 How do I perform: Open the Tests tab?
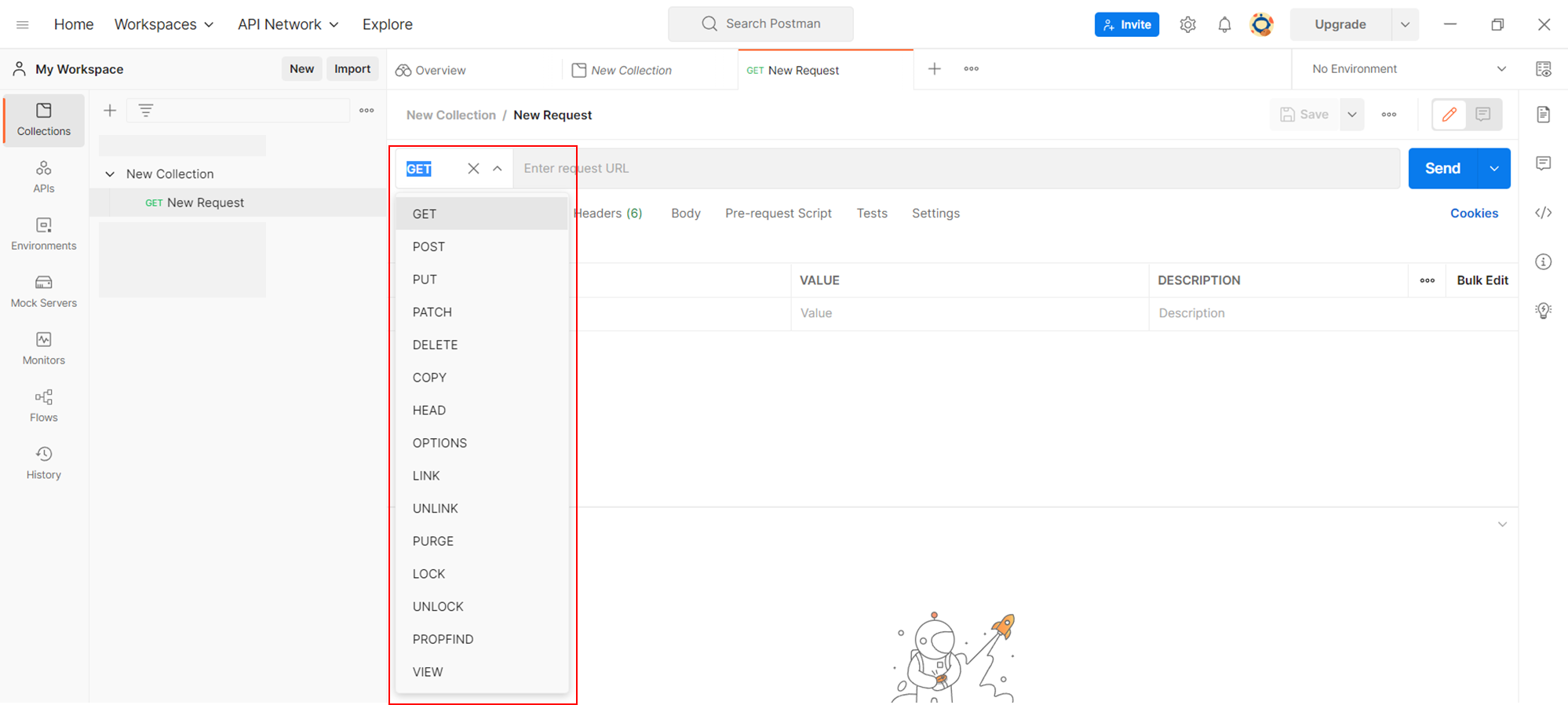pos(872,214)
